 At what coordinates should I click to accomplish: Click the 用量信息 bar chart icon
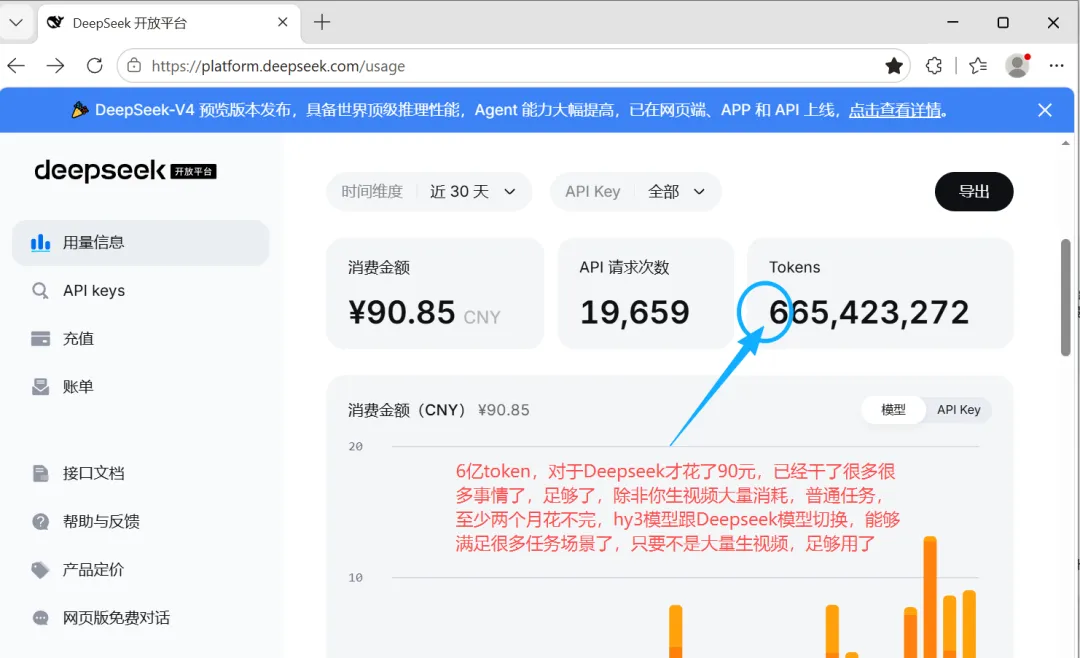pyautogui.click(x=41, y=243)
